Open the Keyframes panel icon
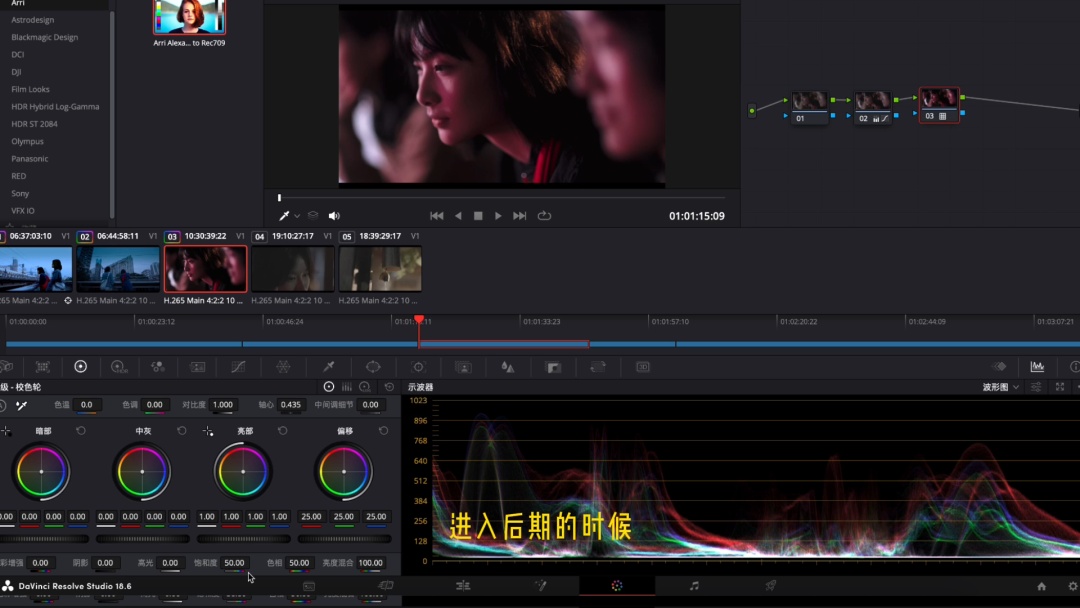Viewport: 1080px width, 608px height. [999, 367]
